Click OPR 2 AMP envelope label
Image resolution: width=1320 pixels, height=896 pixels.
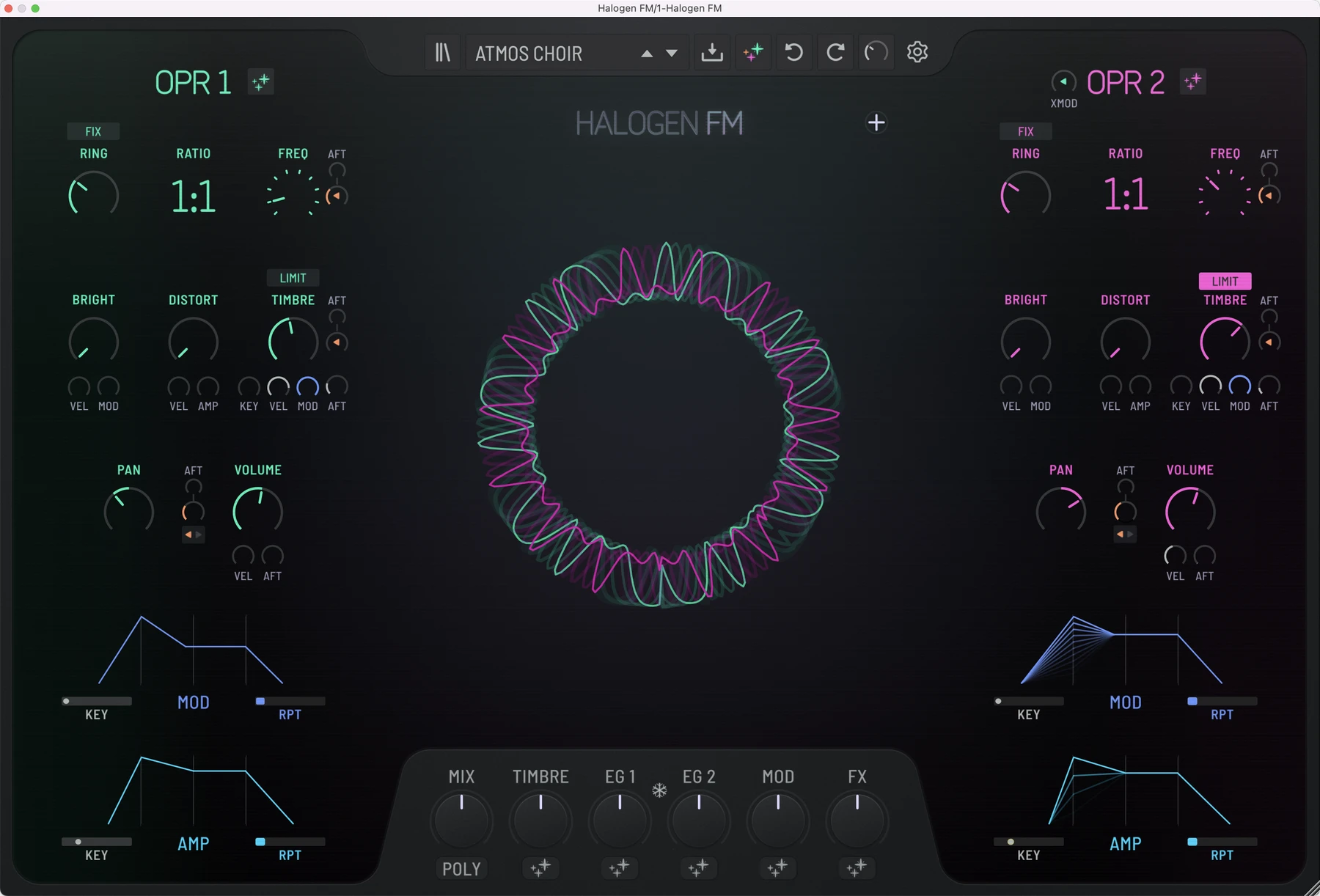pyautogui.click(x=1126, y=844)
